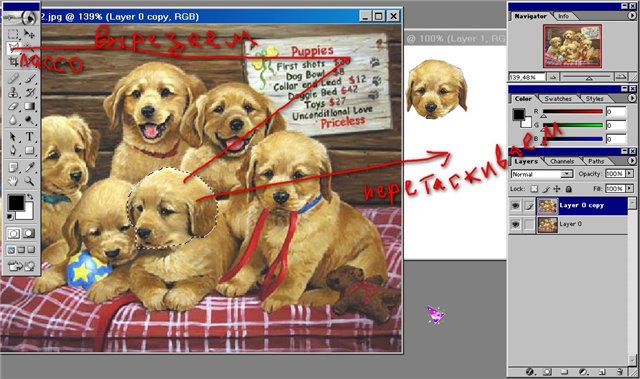
Task: Select the Lasso tool
Action: click(13, 48)
